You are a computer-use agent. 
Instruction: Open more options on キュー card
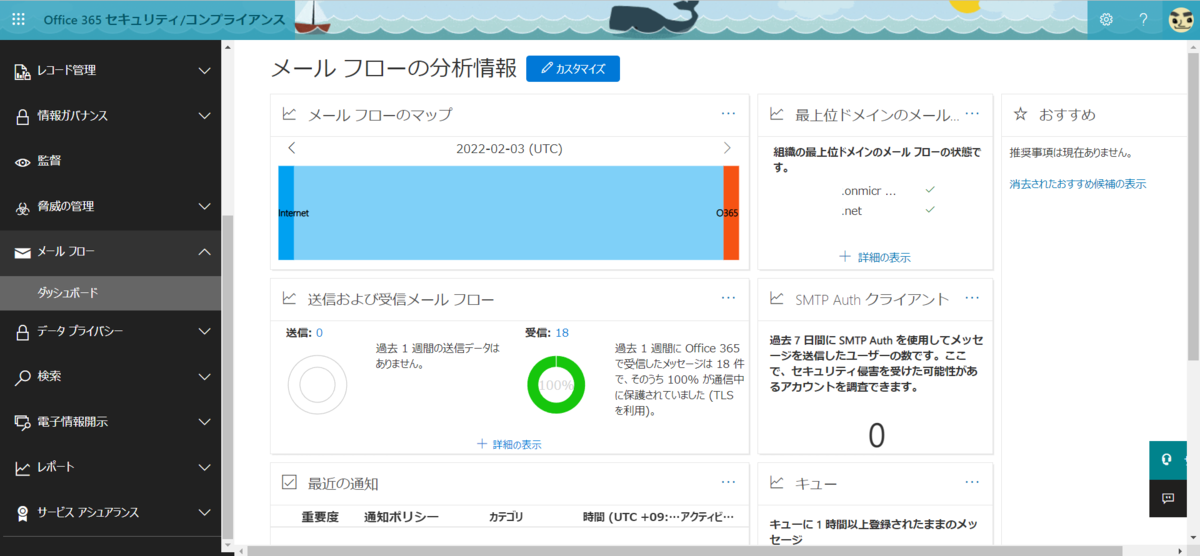[972, 482]
